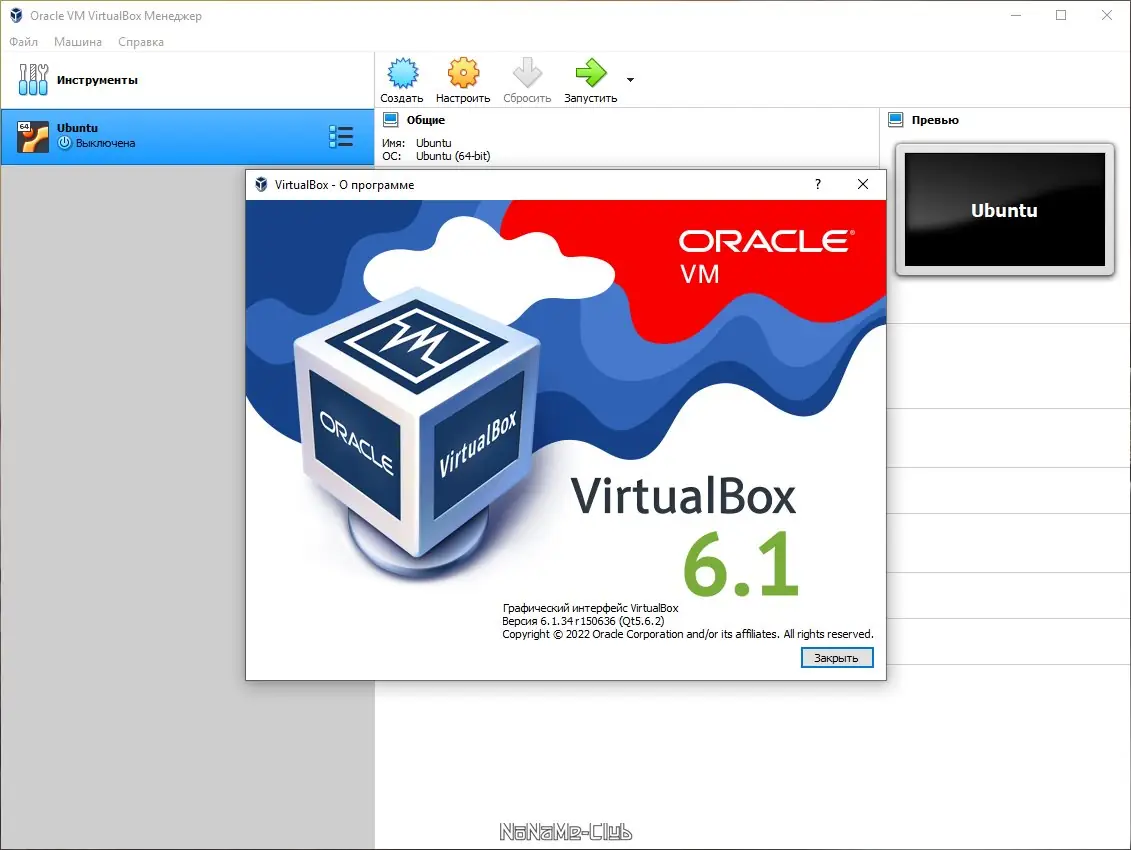Open the Машина menu

pos(78,42)
